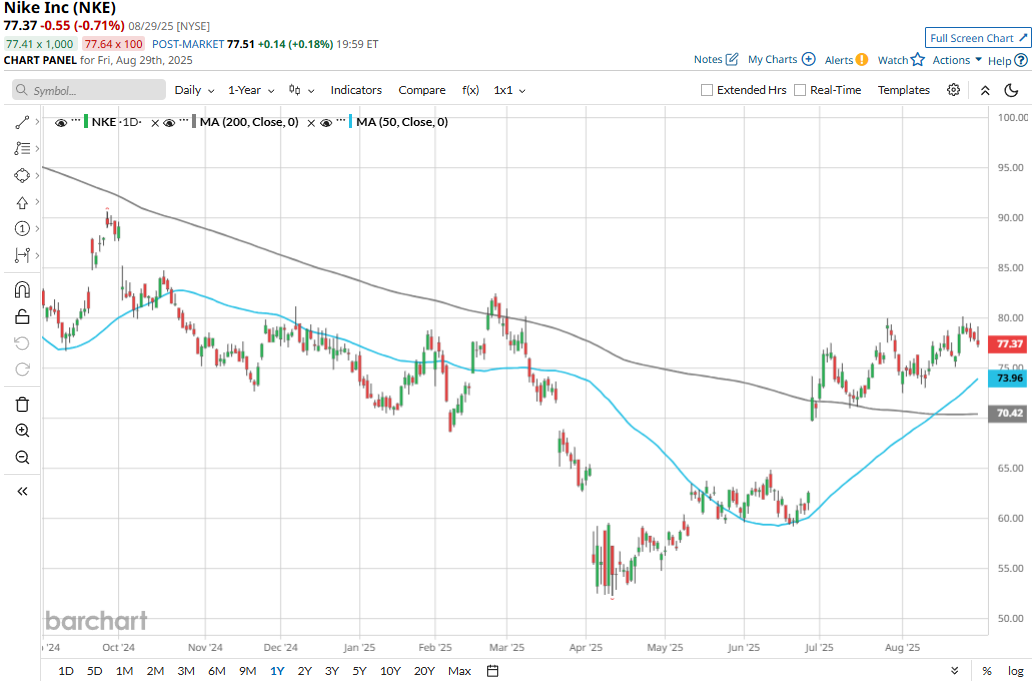The image size is (1032, 681).
Task: Enable the Real-Time checkbox
Action: tap(800, 90)
